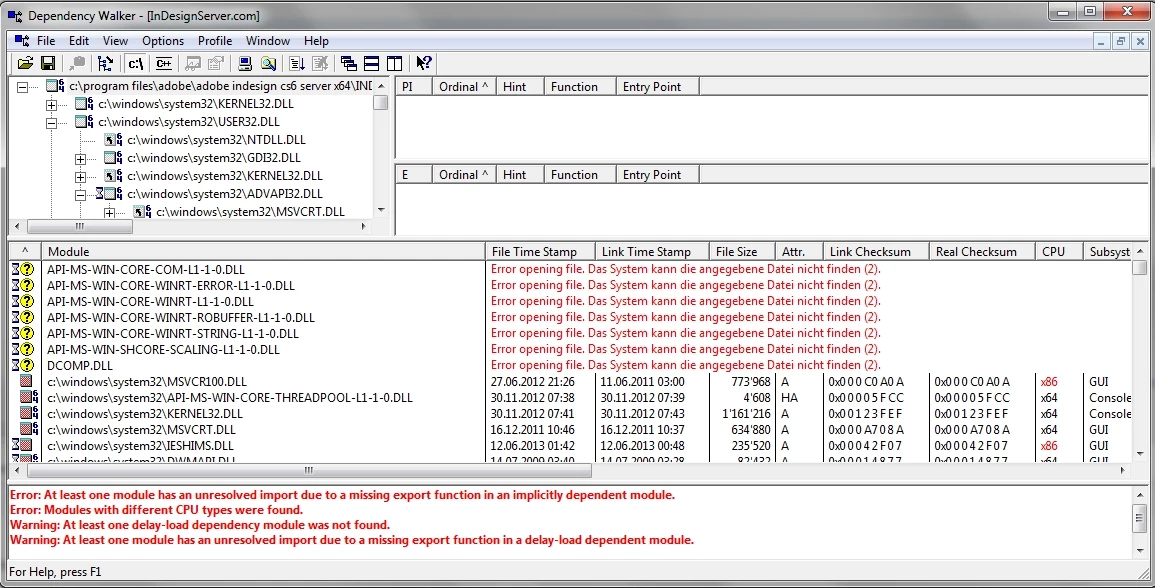Open Configure Module Search Order icon
This screenshot has width=1155, height=588.
pos(268,63)
